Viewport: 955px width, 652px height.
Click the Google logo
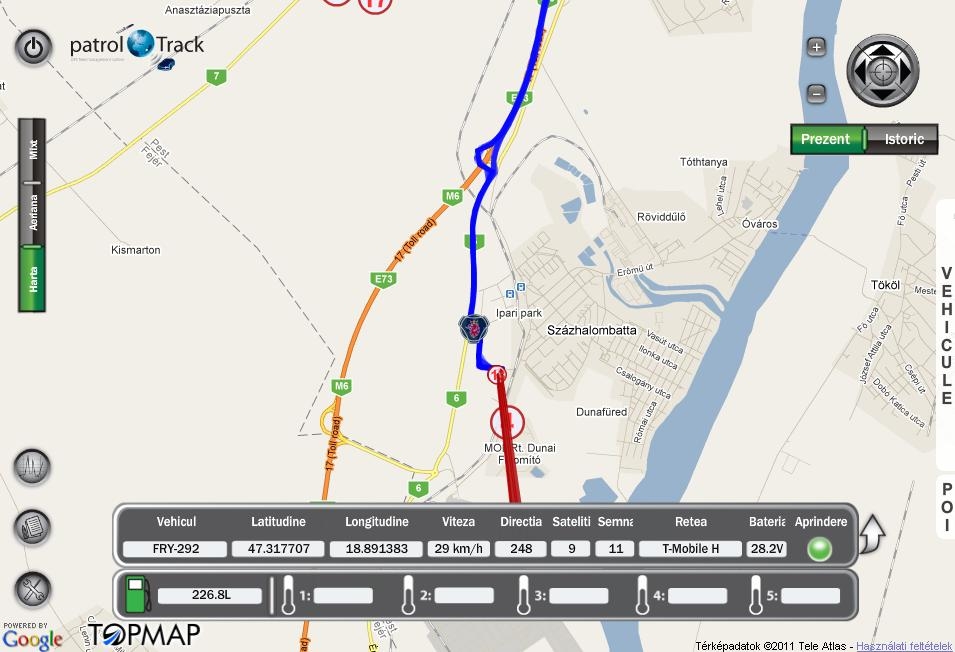32,639
